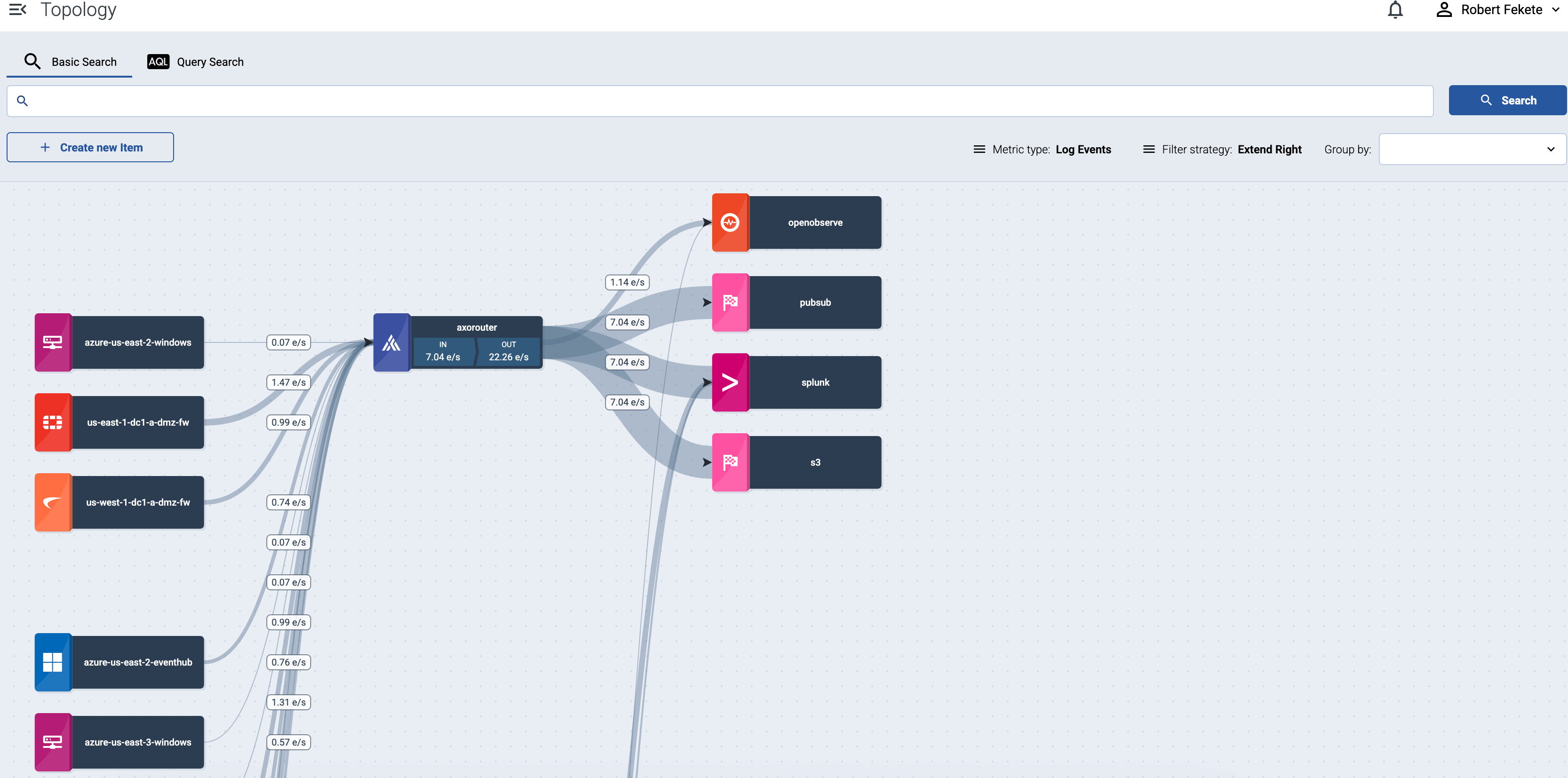Collapse the sidebar menu icon
This screenshot has height=778, width=1568.
(x=18, y=9)
